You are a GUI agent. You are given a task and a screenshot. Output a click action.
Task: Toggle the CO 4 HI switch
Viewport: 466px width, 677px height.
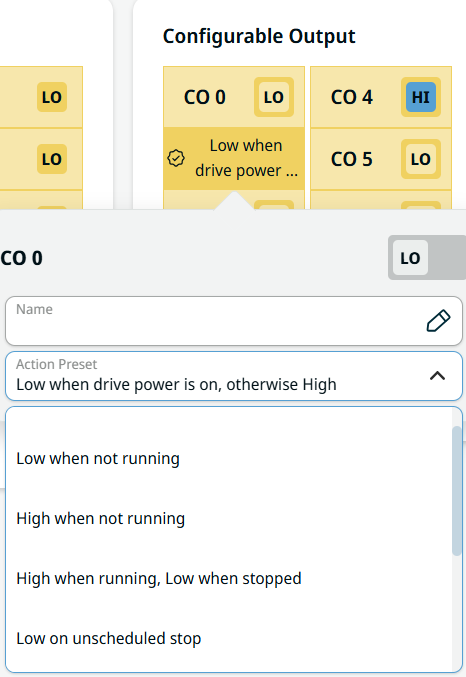pos(421,97)
